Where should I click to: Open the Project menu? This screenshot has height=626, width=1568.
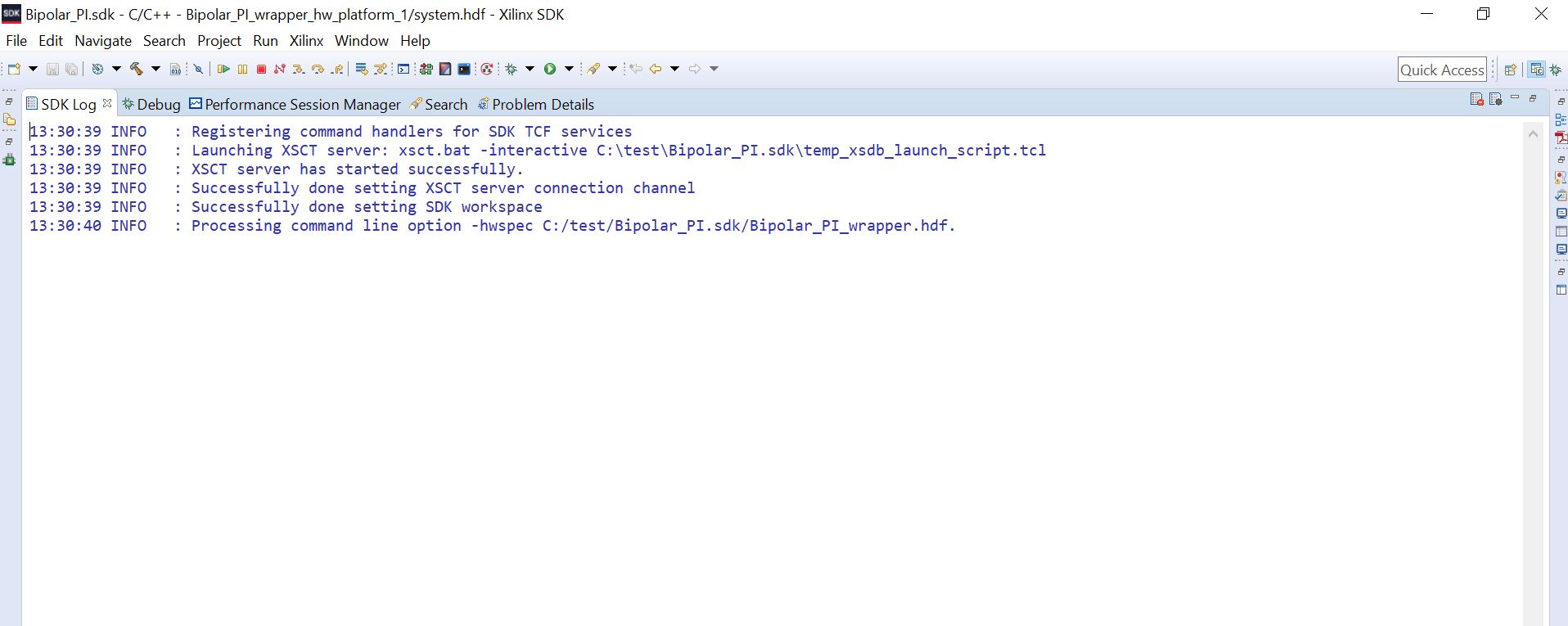[x=219, y=41]
